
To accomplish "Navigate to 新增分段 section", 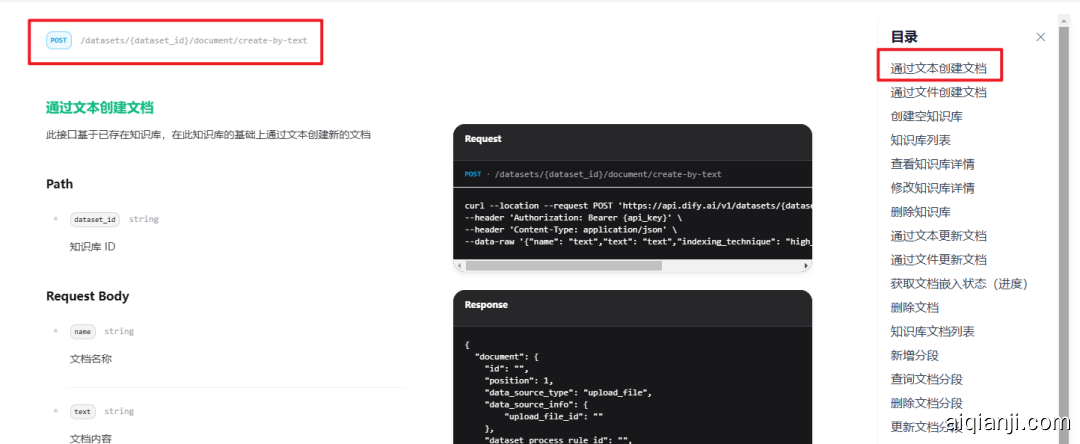I will pyautogui.click(x=914, y=356).
